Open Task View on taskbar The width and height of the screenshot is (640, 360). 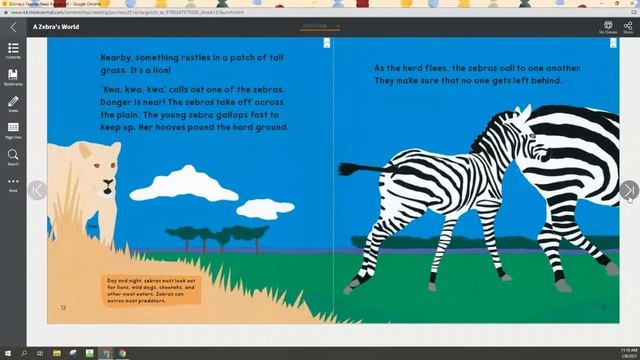pos(40,353)
